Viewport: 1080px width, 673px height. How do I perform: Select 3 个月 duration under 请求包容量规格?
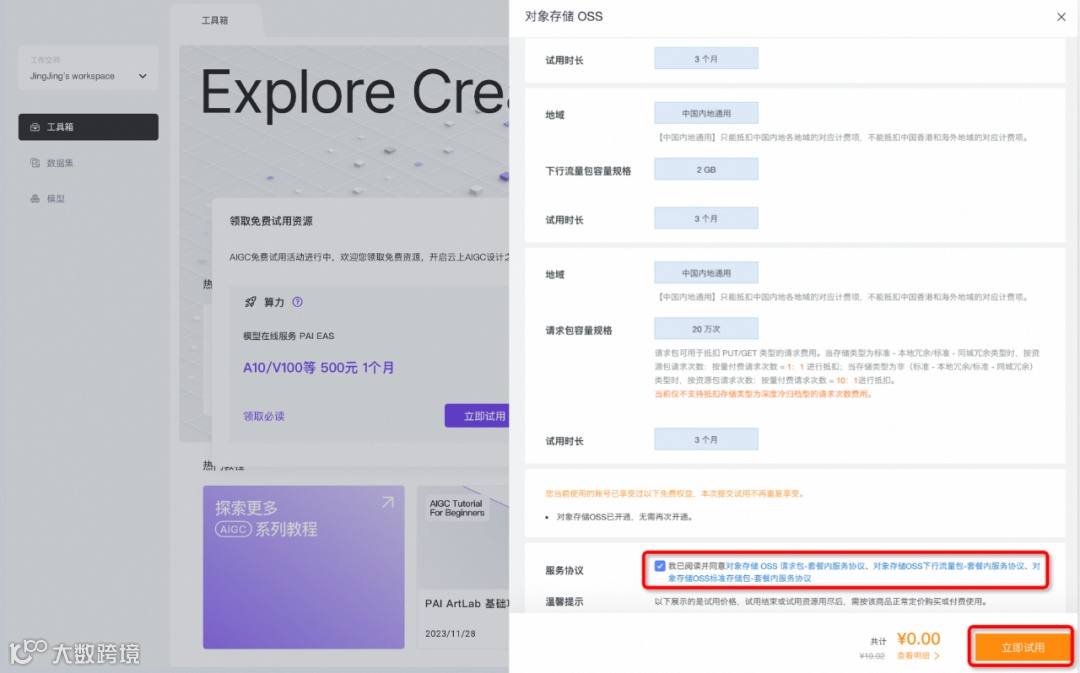(706, 439)
